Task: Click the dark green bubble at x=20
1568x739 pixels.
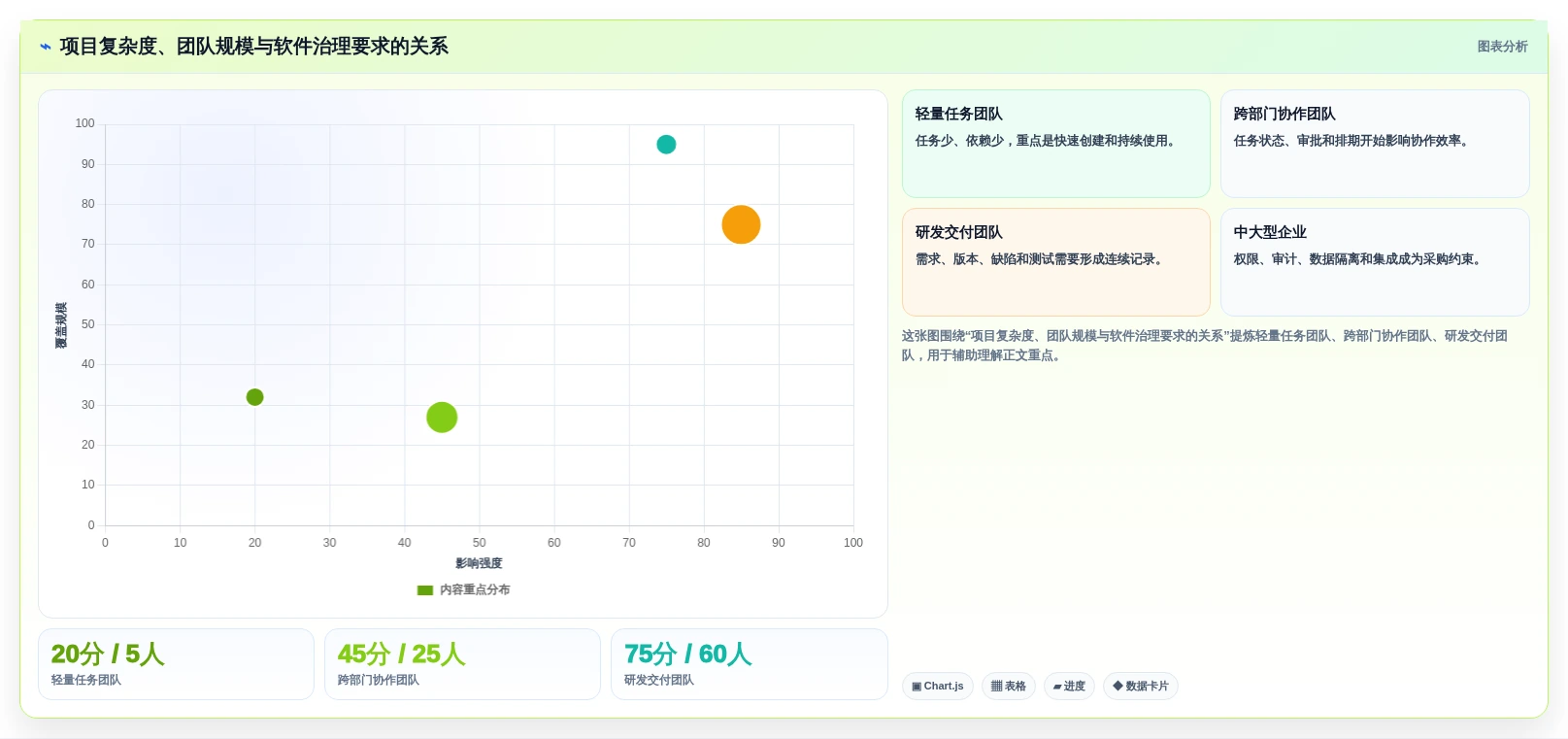Action: [x=254, y=397]
